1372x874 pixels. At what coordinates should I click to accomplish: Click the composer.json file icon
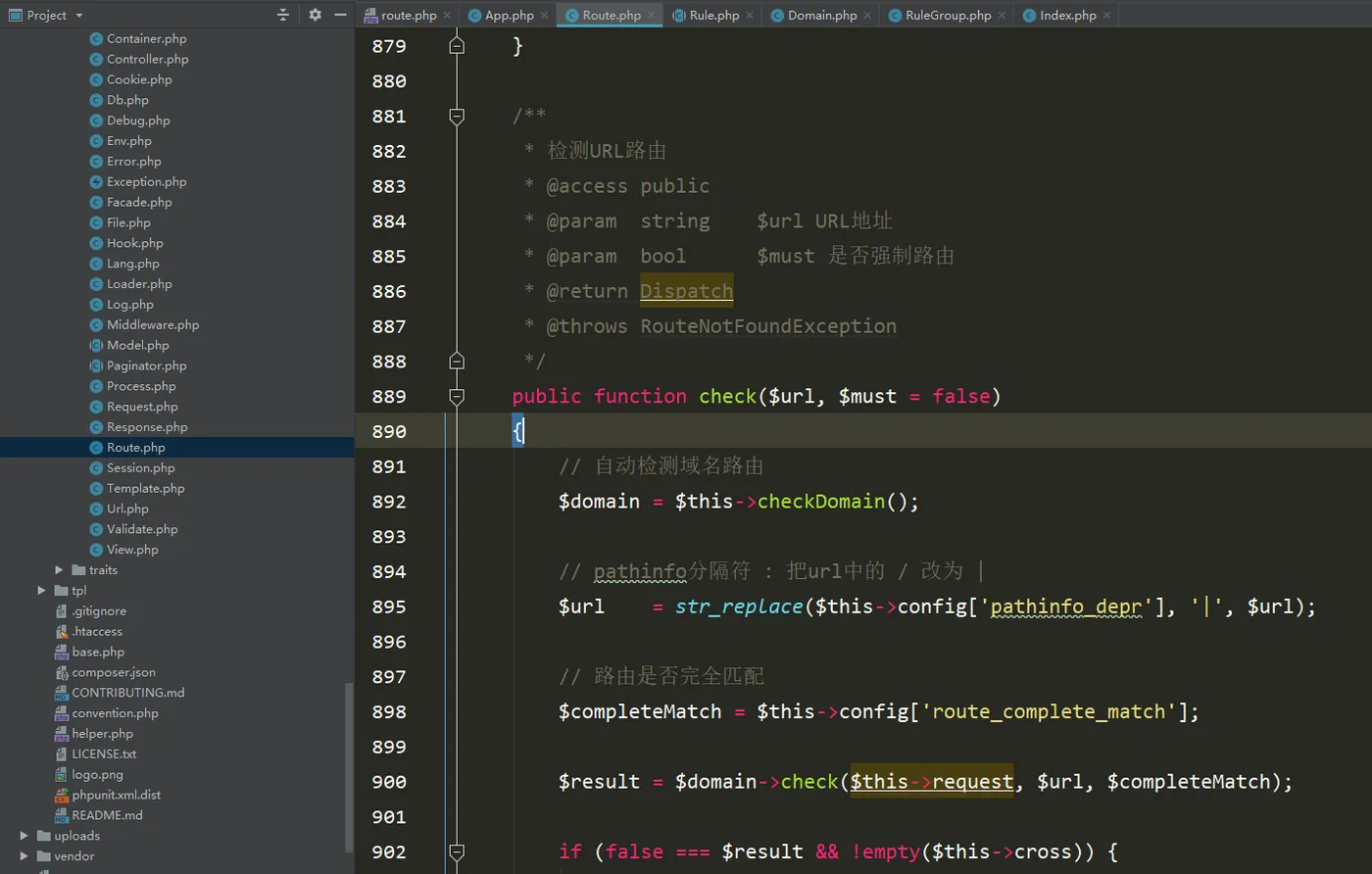click(x=62, y=673)
